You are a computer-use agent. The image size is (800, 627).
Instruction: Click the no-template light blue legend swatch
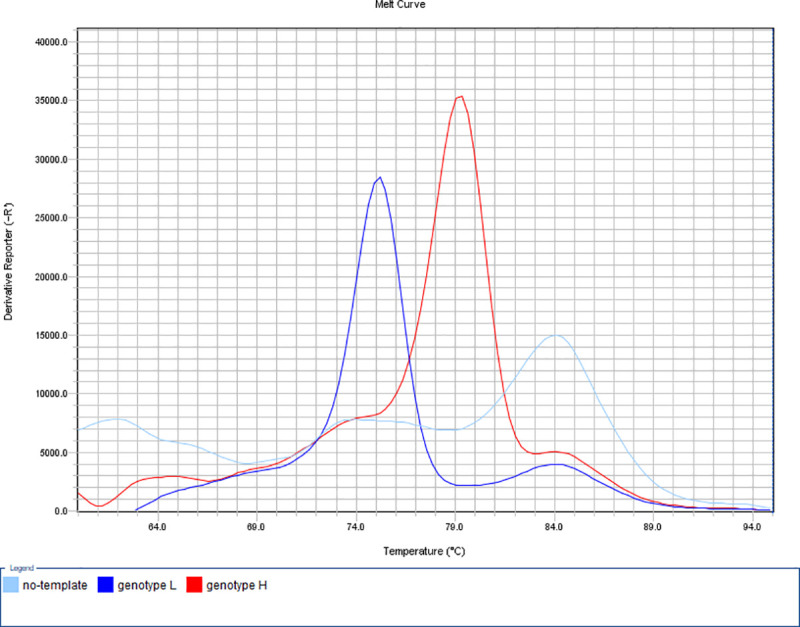pyautogui.click(x=11, y=584)
